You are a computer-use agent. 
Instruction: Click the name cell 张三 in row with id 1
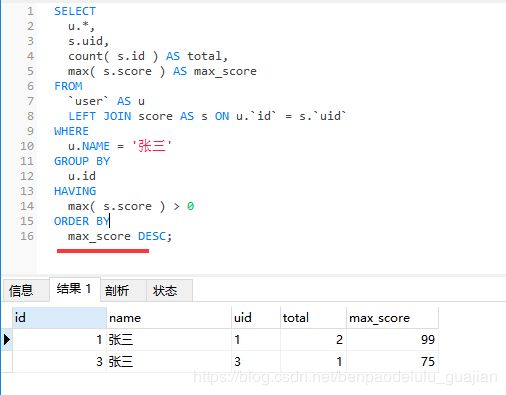[x=169, y=340]
